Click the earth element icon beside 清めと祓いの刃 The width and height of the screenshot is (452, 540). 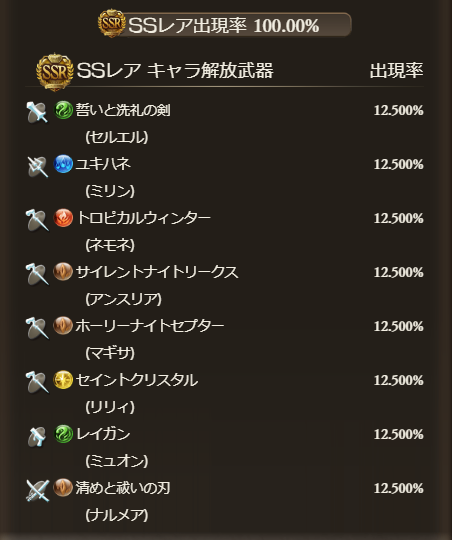point(63,488)
